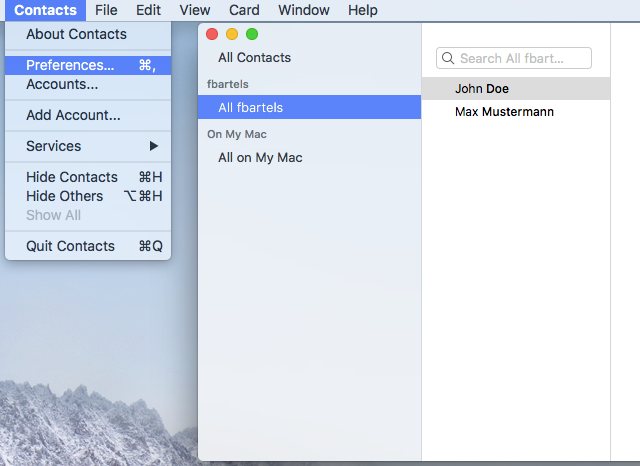The image size is (640, 466).
Task: Expand the Services submenu arrow
Action: pos(153,146)
